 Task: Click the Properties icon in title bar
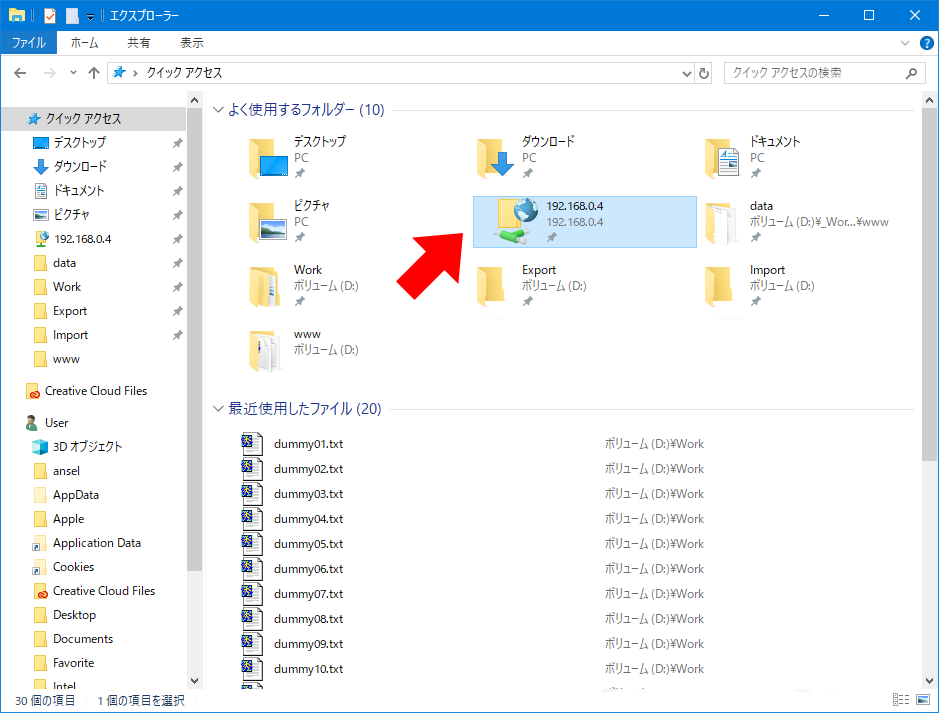[x=49, y=15]
